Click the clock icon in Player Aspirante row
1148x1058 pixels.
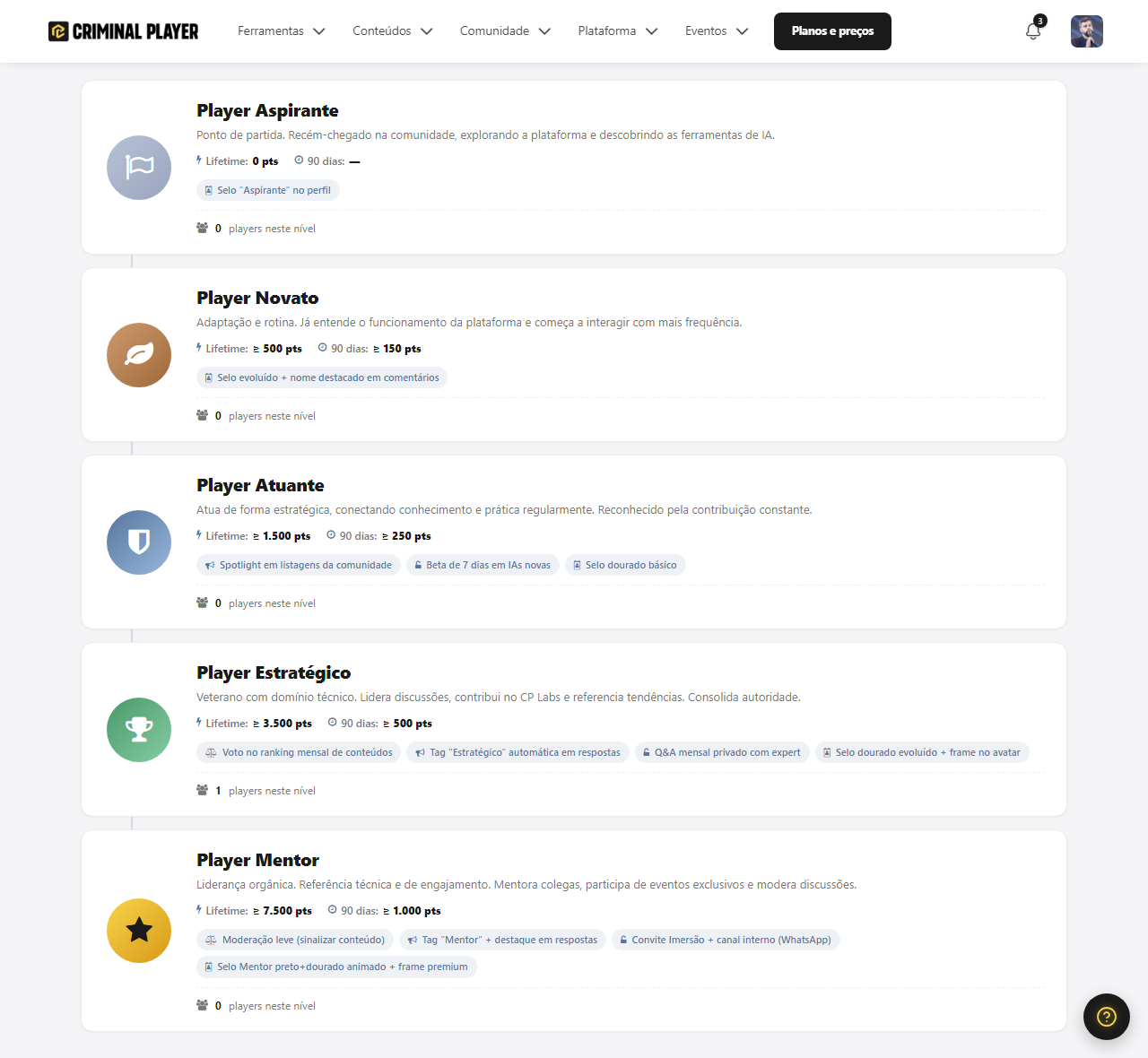pyautogui.click(x=299, y=160)
